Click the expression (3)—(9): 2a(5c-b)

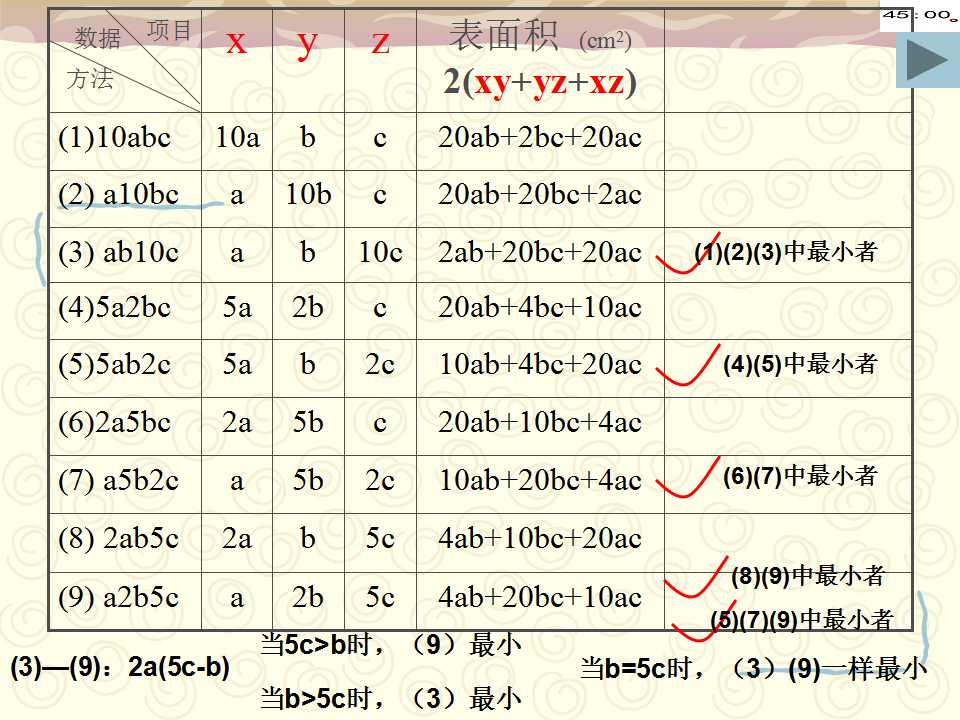(x=120, y=667)
